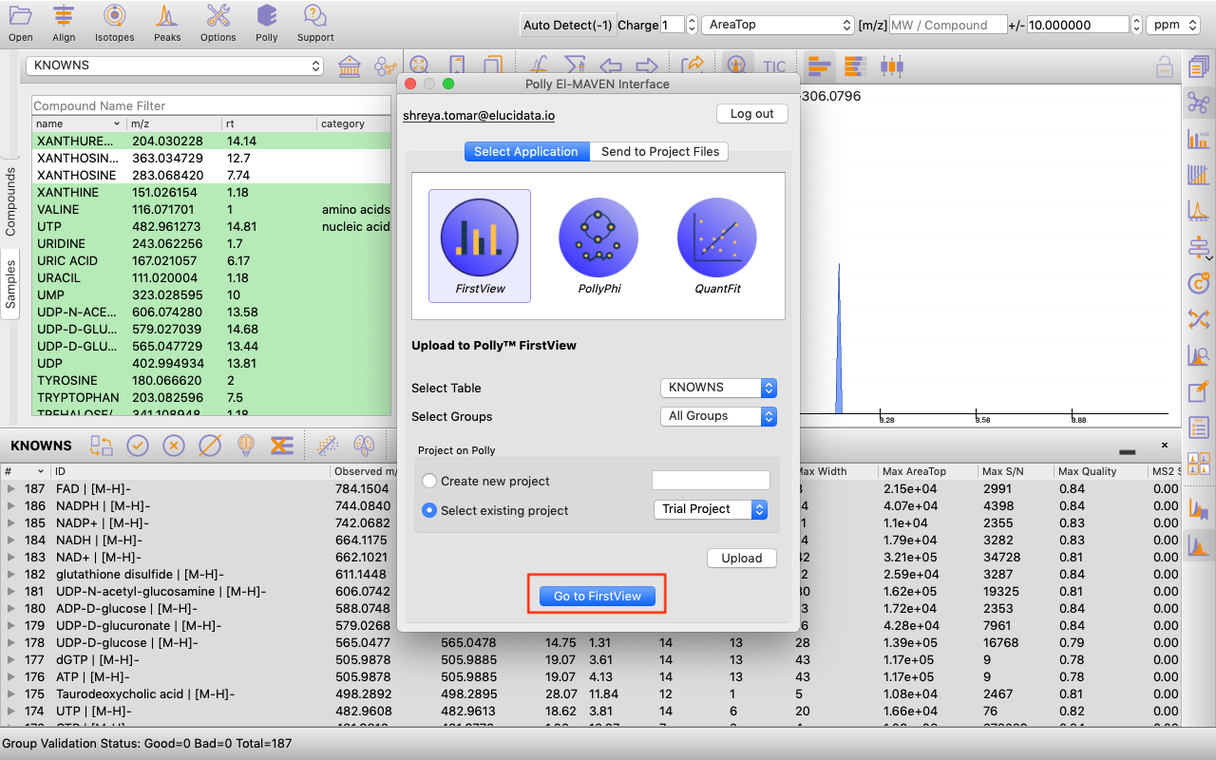Viewport: 1216px width, 760px height.
Task: Select the QuantFit application icon
Action: pos(717,246)
